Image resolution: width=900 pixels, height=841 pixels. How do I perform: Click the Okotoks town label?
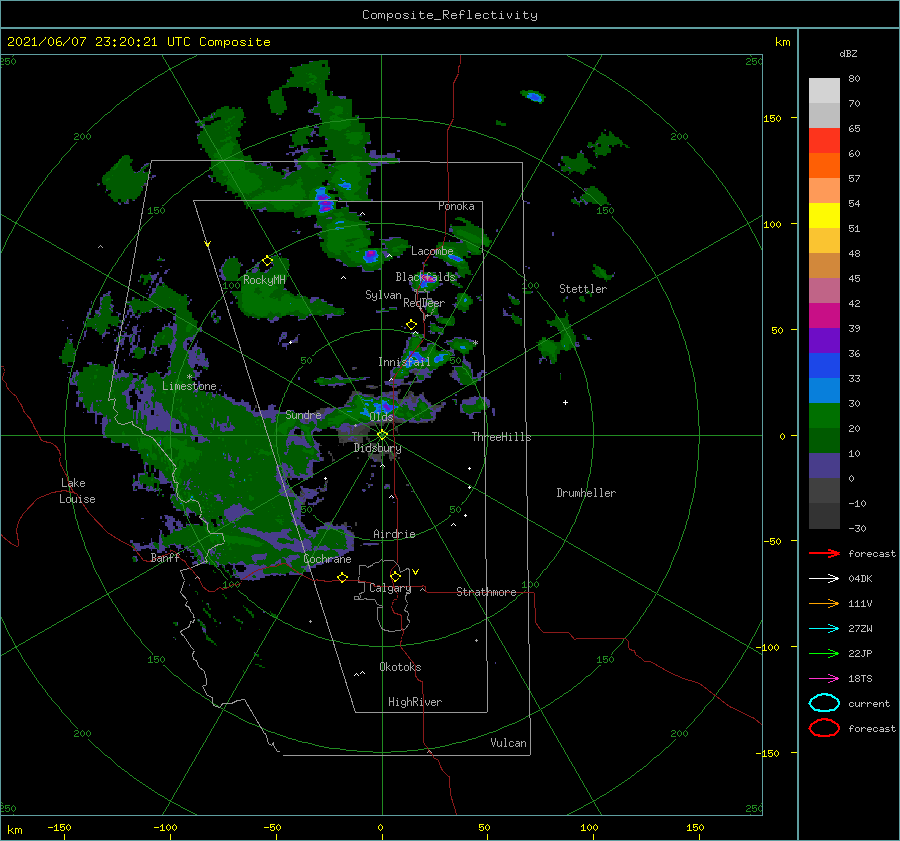[400, 667]
